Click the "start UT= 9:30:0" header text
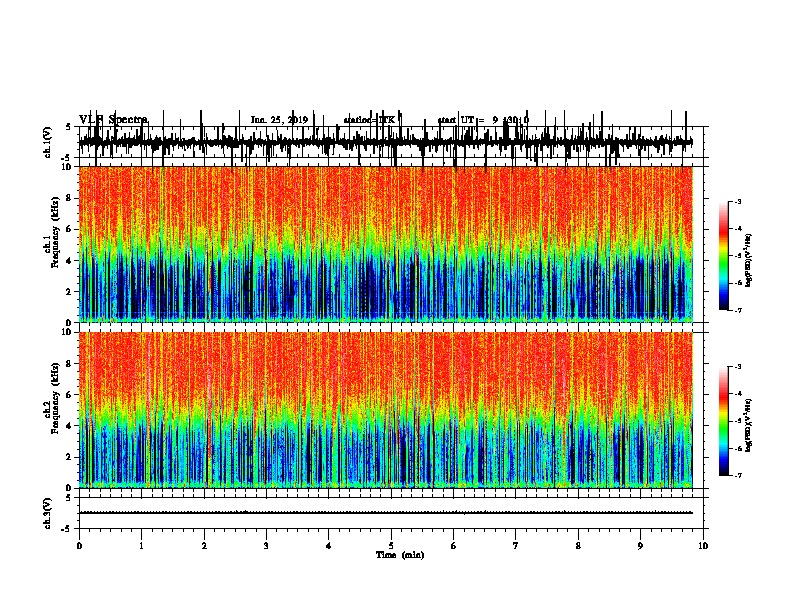This screenshot has height=612, width=792. tap(483, 120)
